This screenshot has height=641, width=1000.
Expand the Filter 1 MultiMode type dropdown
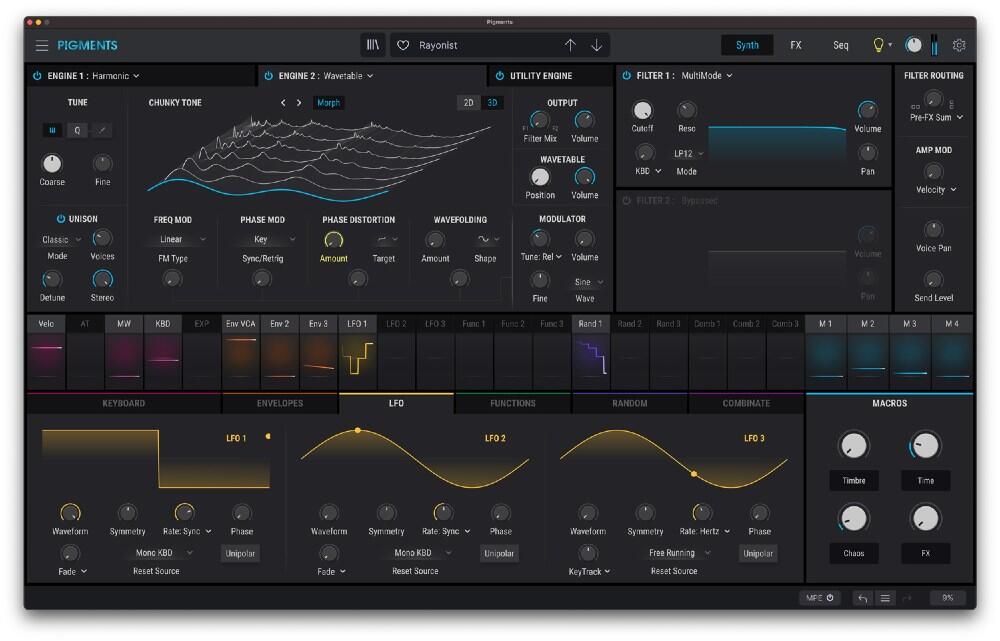707,76
